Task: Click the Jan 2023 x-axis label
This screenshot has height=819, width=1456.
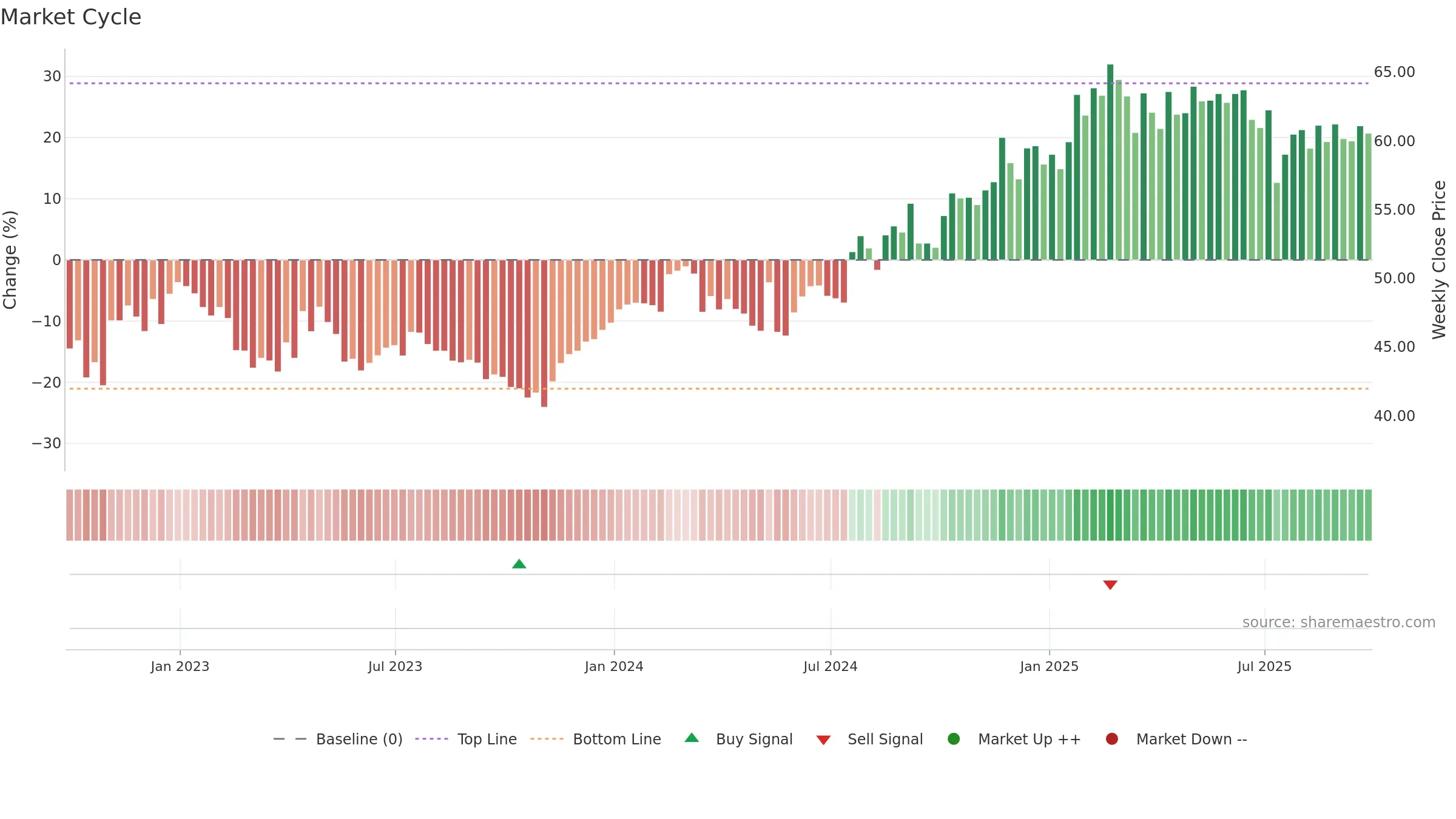Action: 180,667
